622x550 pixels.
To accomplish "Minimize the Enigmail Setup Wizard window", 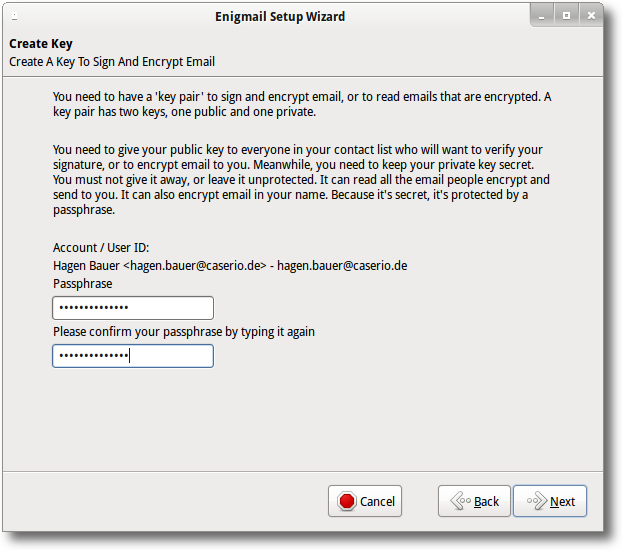I will pyautogui.click(x=541, y=16).
